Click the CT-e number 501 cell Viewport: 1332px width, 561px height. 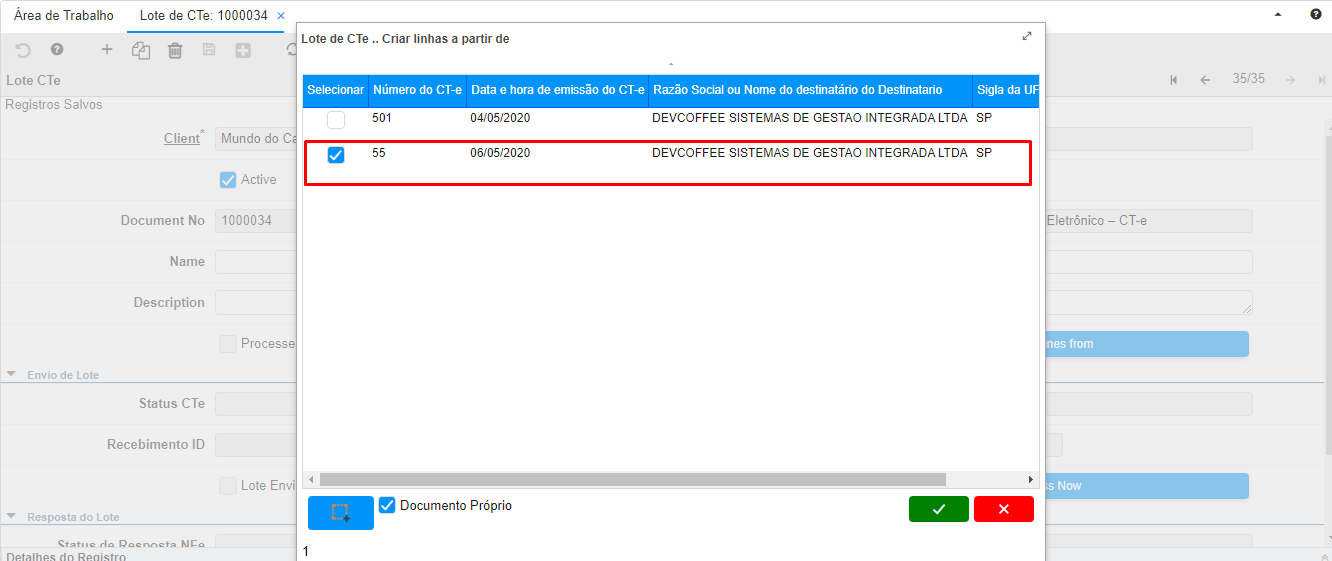click(382, 118)
